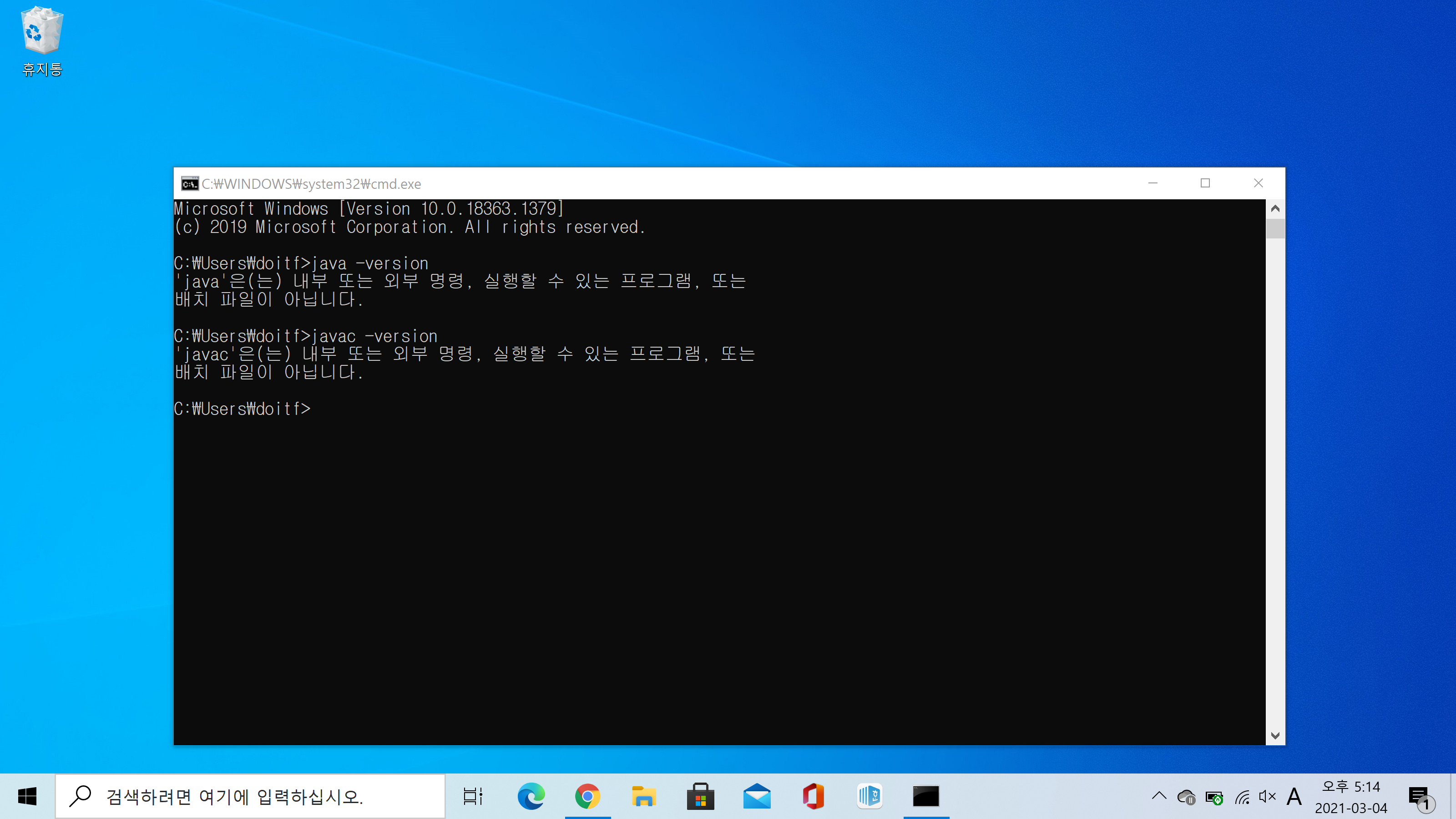The image size is (1456, 819).
Task: Click the cmd window scroll-down arrow
Action: click(x=1275, y=735)
